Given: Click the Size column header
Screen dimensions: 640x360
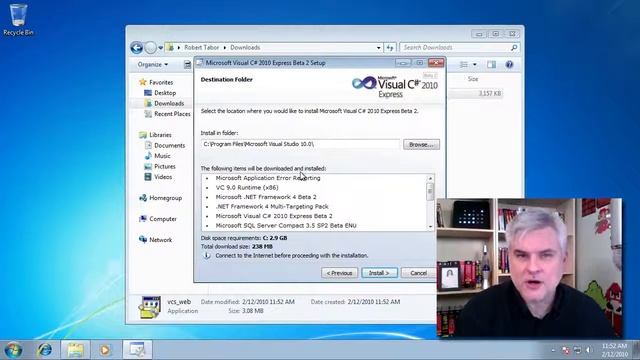Looking at the screenshot, I should coord(473,79).
